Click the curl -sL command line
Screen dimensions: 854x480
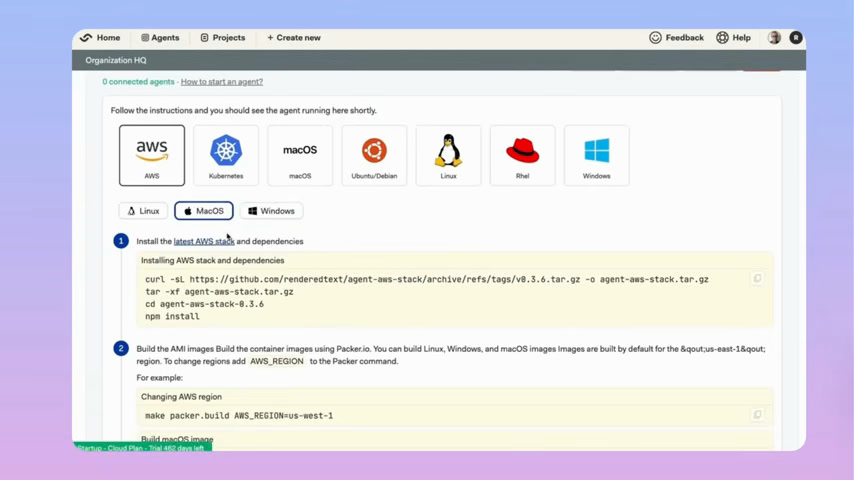pyautogui.click(x=427, y=280)
